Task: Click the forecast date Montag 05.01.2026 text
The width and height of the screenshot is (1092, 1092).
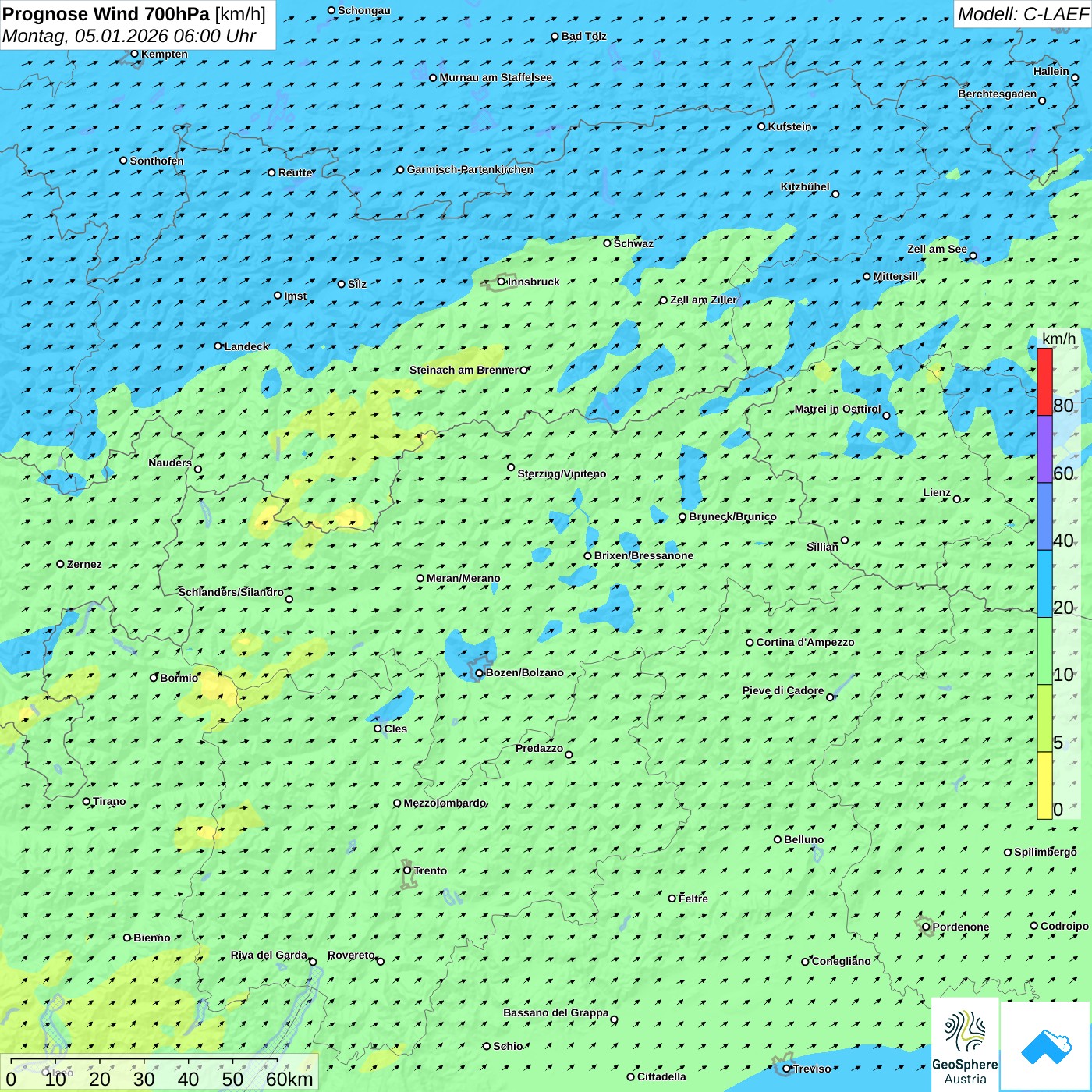Action: (x=129, y=36)
